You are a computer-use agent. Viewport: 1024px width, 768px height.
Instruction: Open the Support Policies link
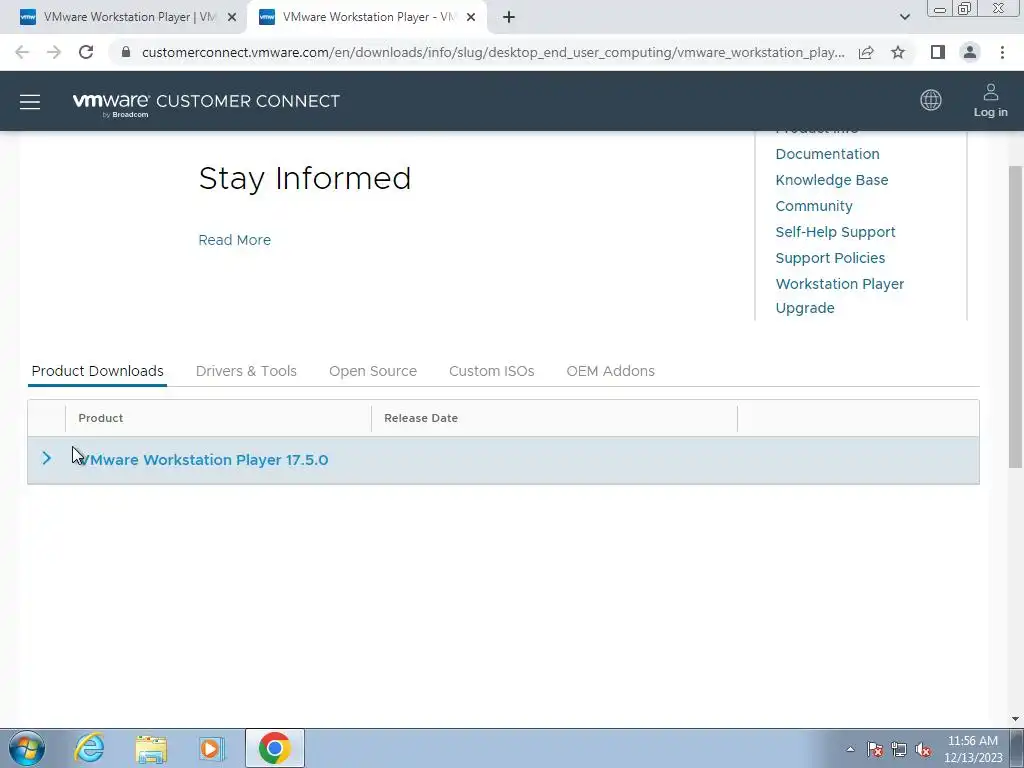[x=830, y=259]
